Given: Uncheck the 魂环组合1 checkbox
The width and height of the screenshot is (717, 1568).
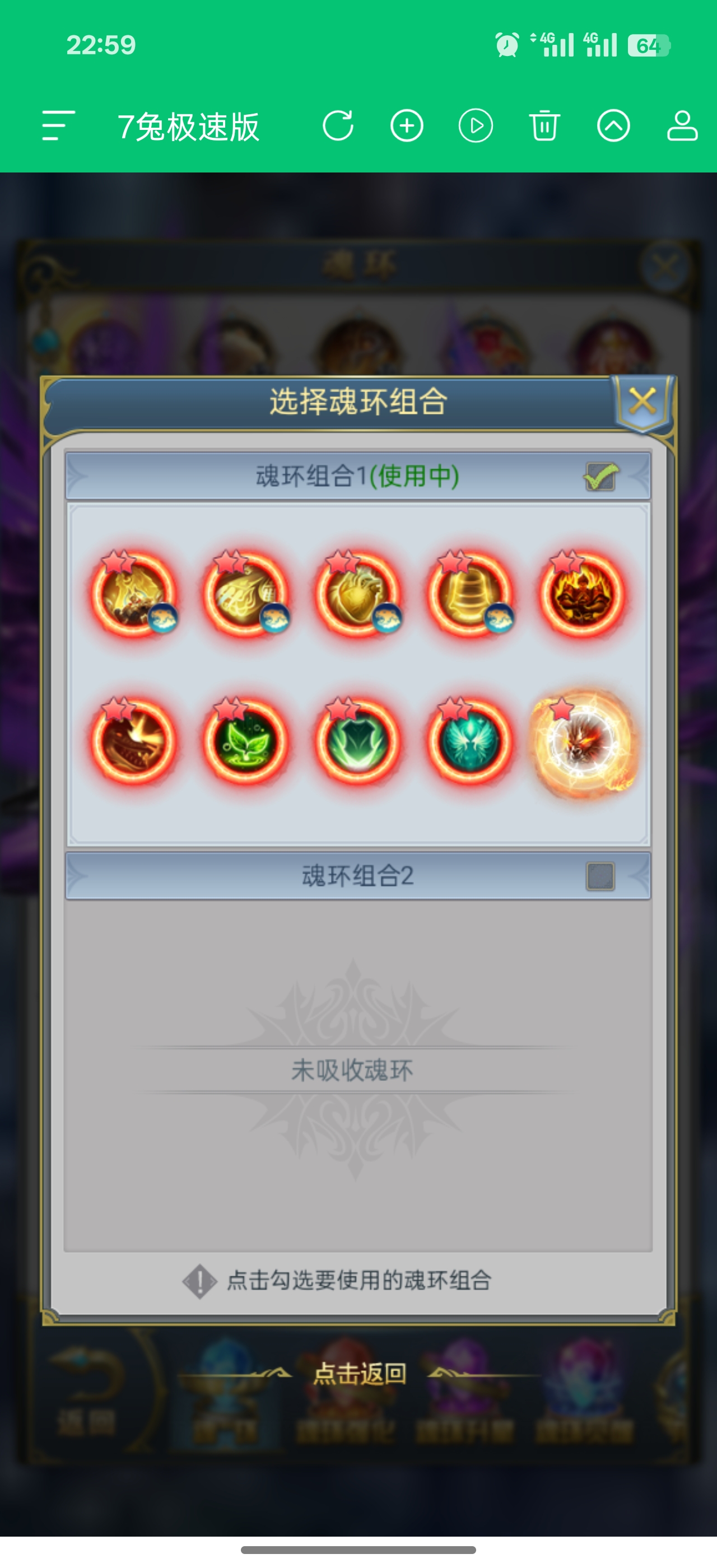Looking at the screenshot, I should point(600,476).
